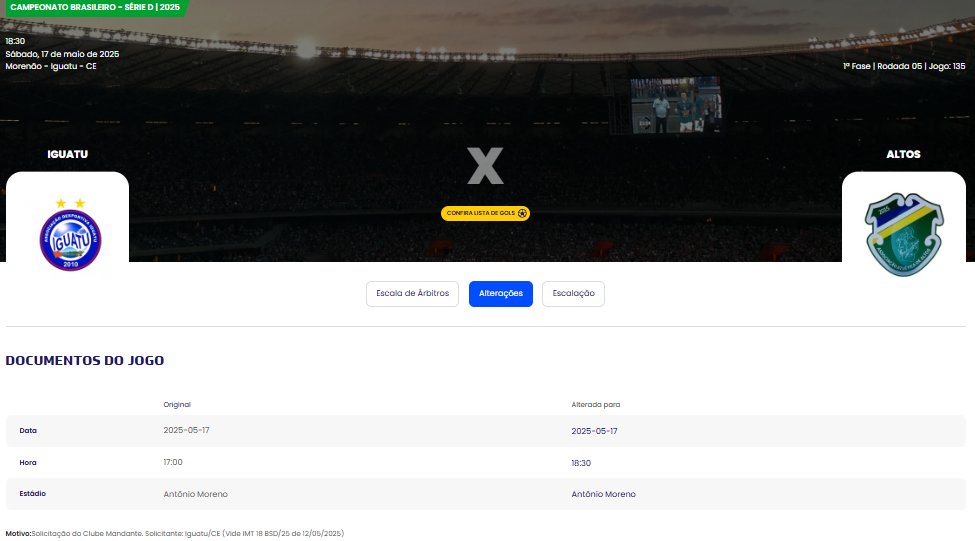Click the Motivo reason text line

click(175, 534)
